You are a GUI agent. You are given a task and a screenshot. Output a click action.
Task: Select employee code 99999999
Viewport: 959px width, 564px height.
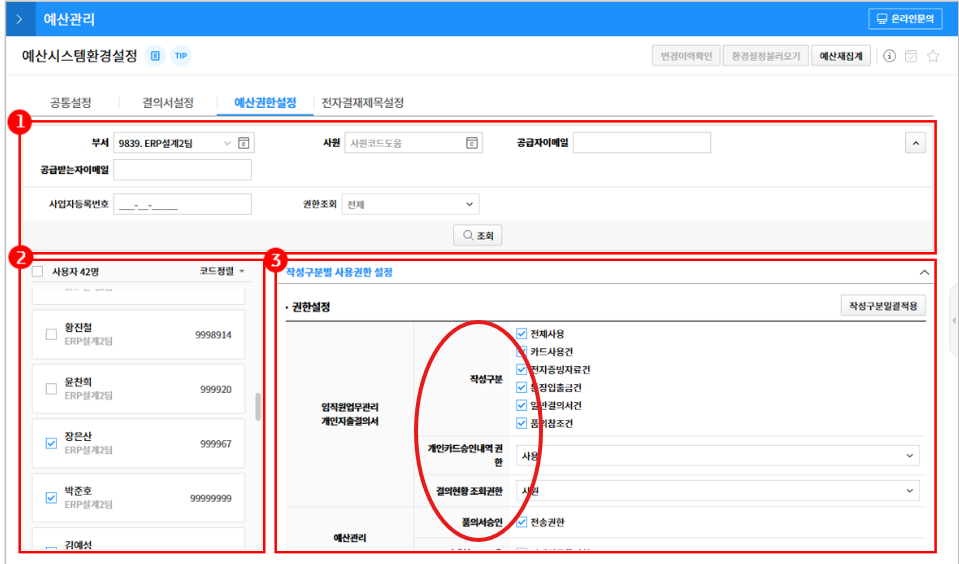pyautogui.click(x=210, y=498)
